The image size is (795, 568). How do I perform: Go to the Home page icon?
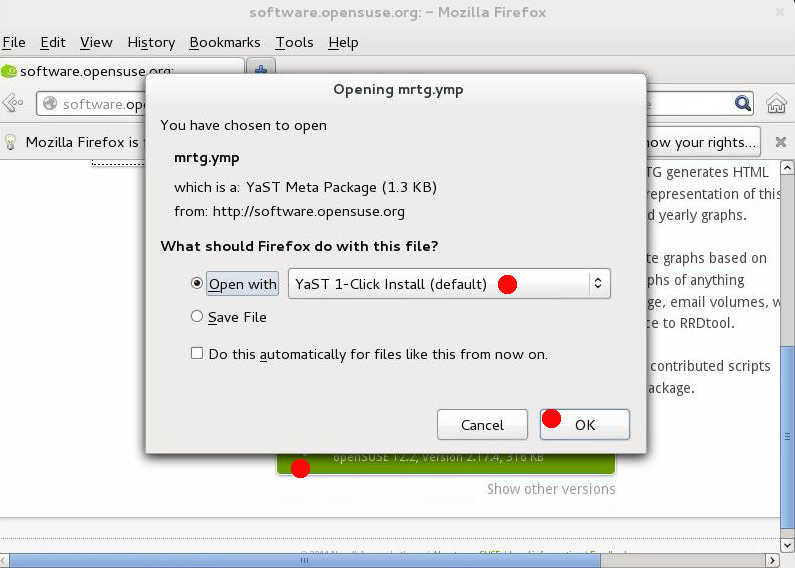tap(776, 103)
